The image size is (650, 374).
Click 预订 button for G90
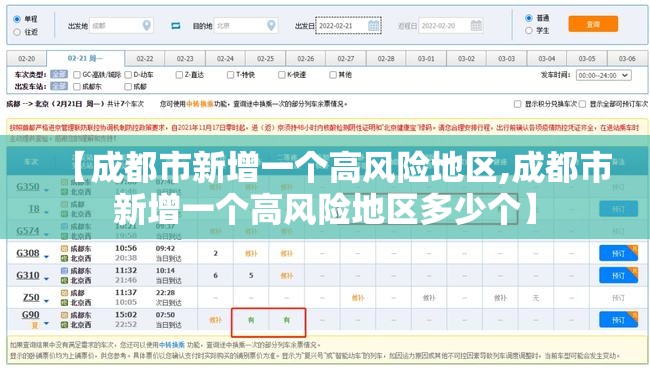tap(618, 320)
